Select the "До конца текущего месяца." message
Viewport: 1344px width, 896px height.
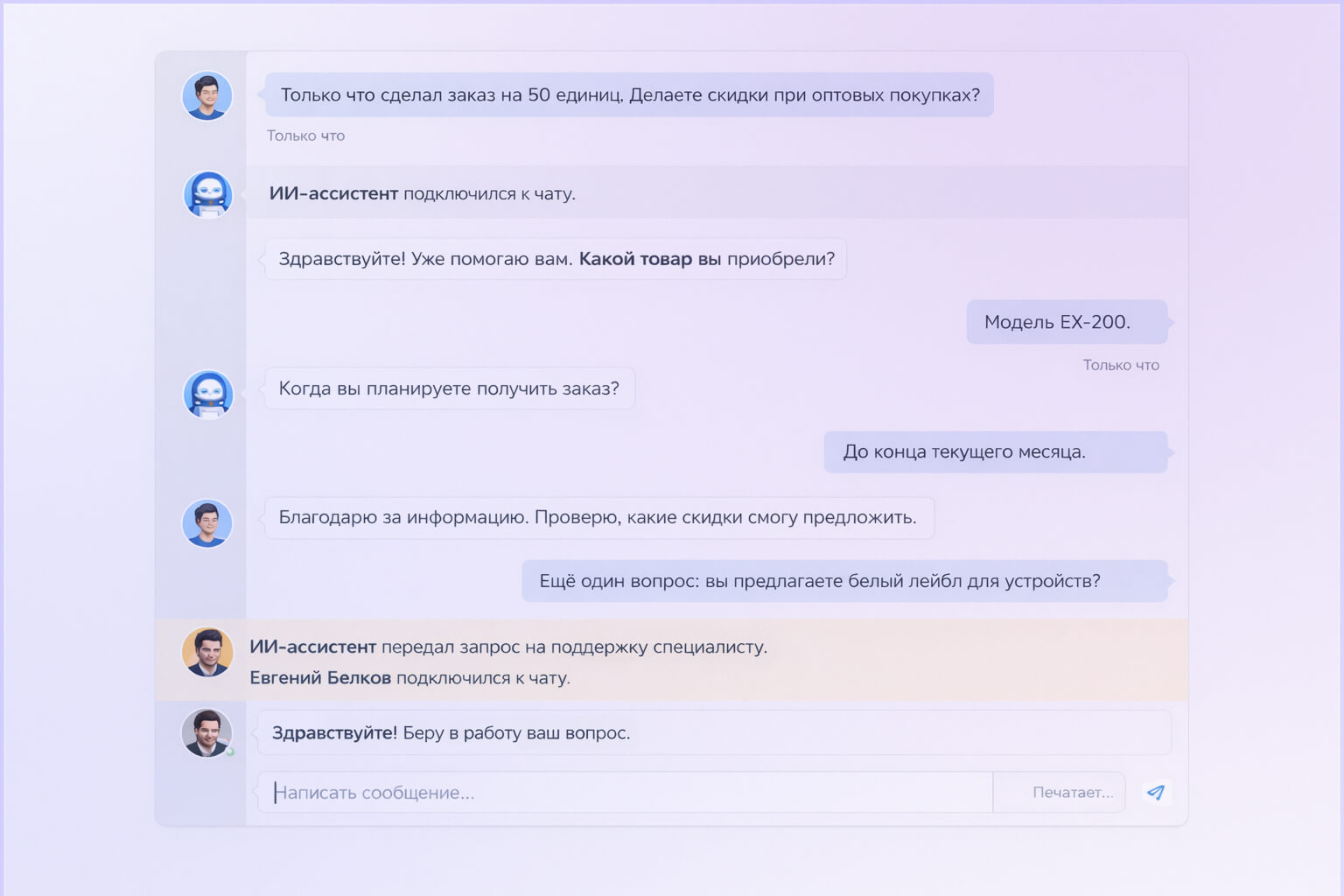[x=995, y=451]
